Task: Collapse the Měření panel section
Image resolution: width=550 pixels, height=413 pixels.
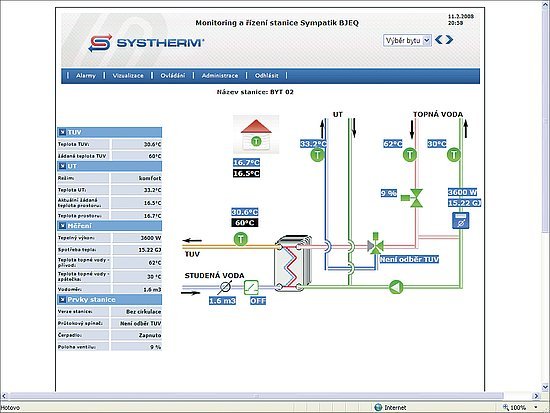Action: (x=62, y=226)
